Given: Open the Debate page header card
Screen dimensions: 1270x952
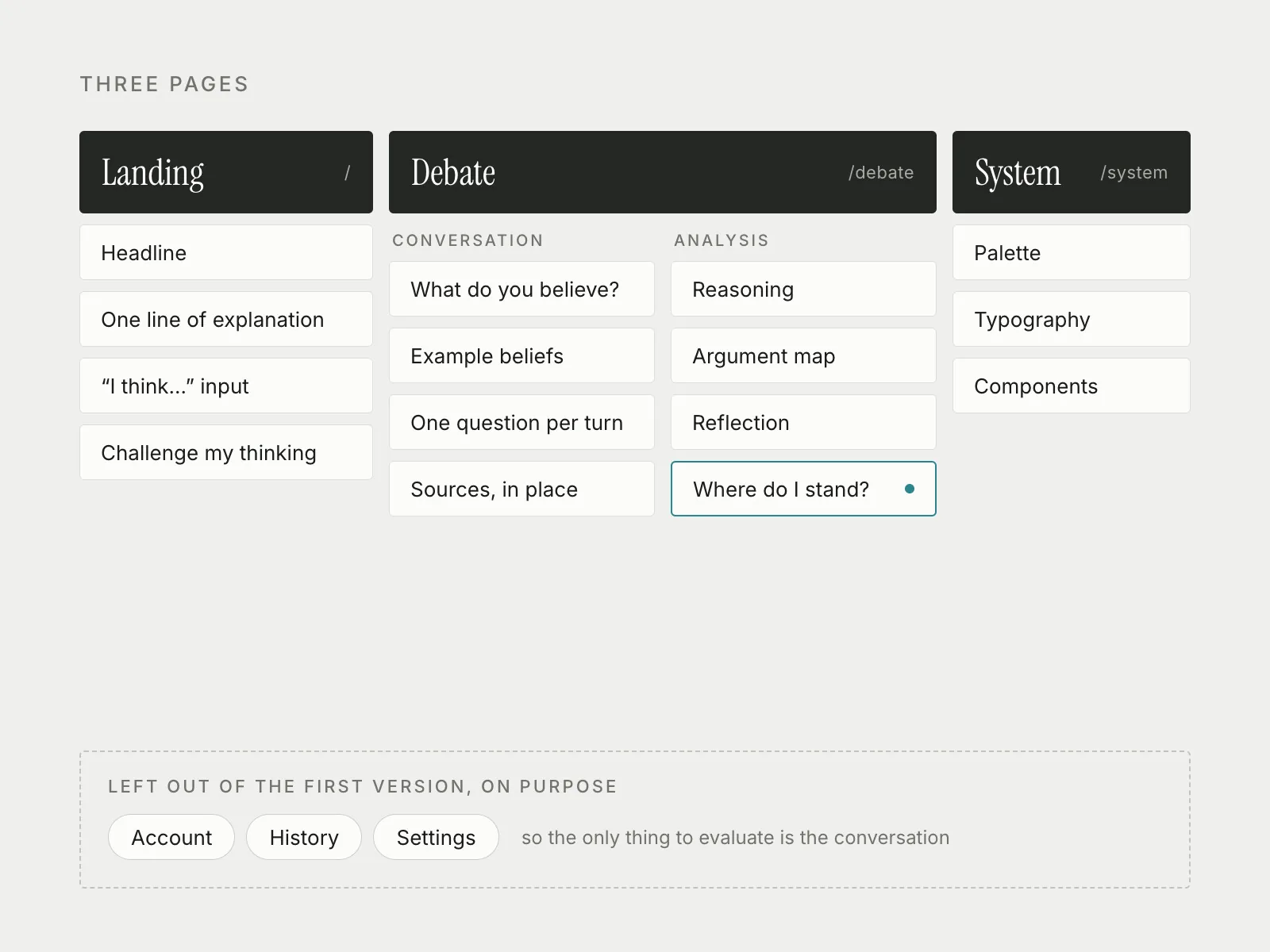Looking at the screenshot, I should point(663,172).
